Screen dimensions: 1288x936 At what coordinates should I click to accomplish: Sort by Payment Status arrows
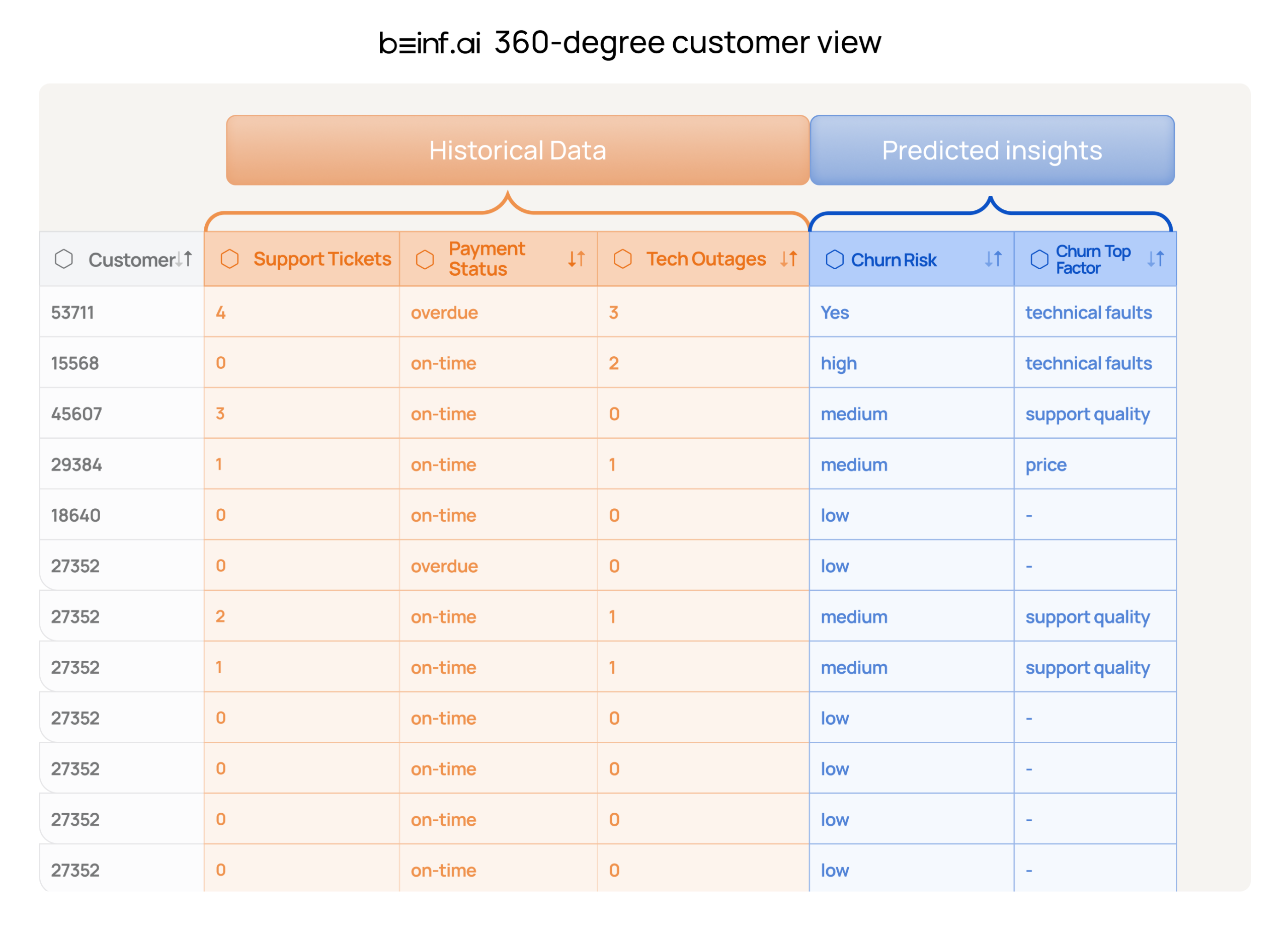click(x=577, y=260)
